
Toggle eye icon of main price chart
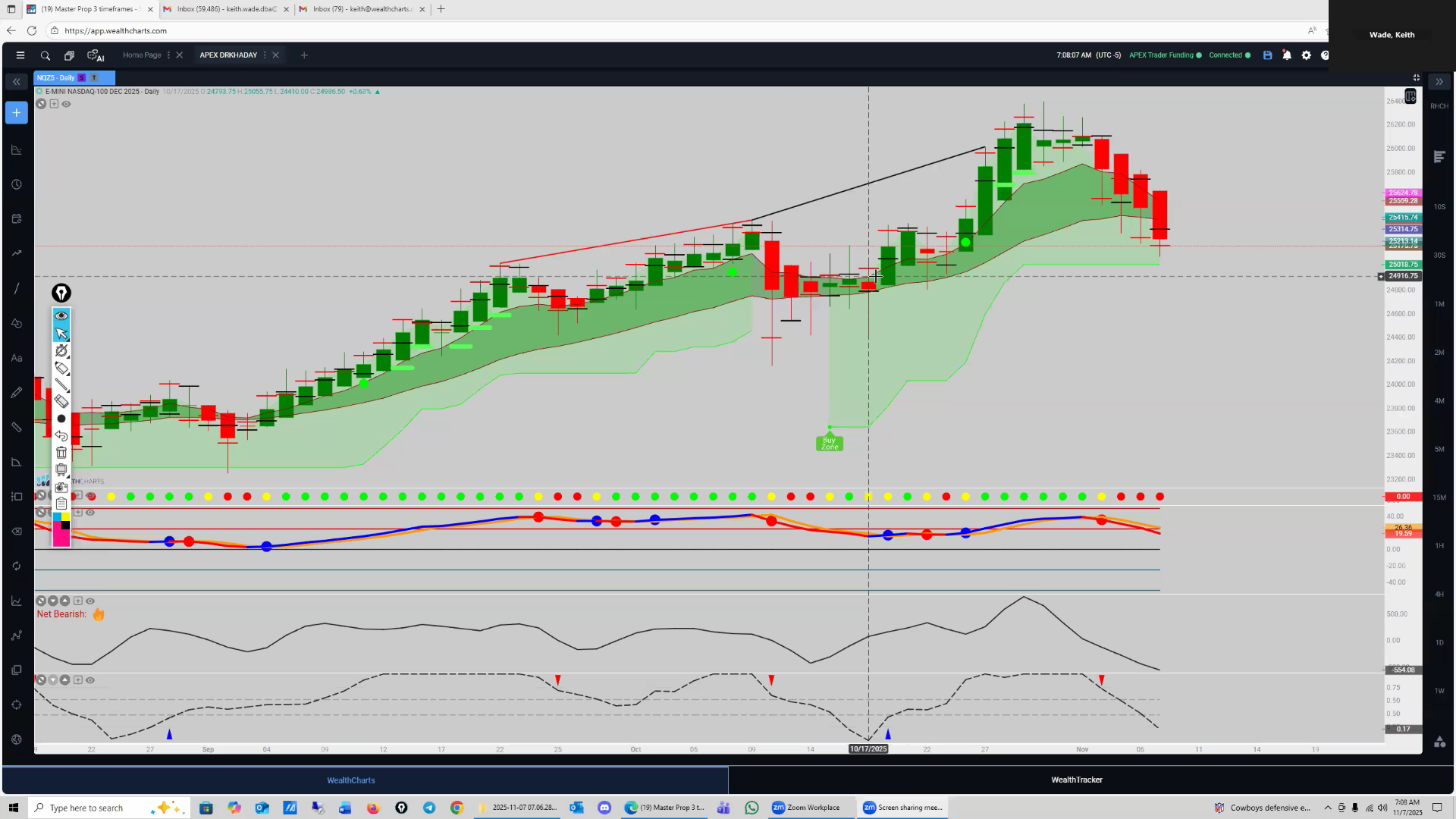click(67, 104)
